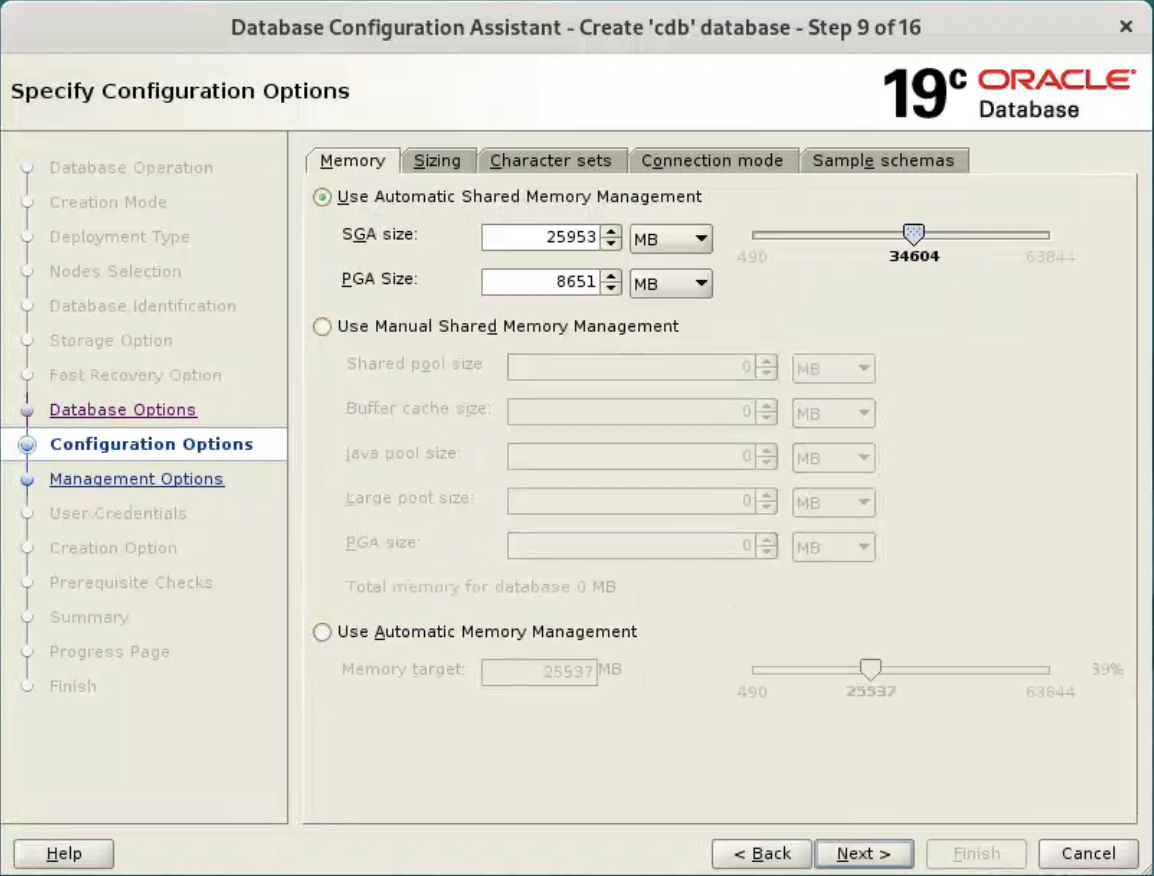
Task: Decrease PGA Size with down spinner arrow
Action: pos(611,289)
